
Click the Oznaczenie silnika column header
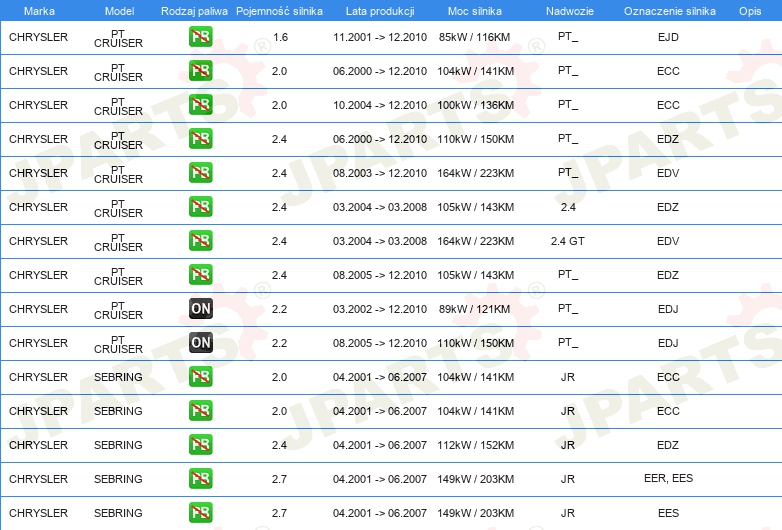point(668,10)
